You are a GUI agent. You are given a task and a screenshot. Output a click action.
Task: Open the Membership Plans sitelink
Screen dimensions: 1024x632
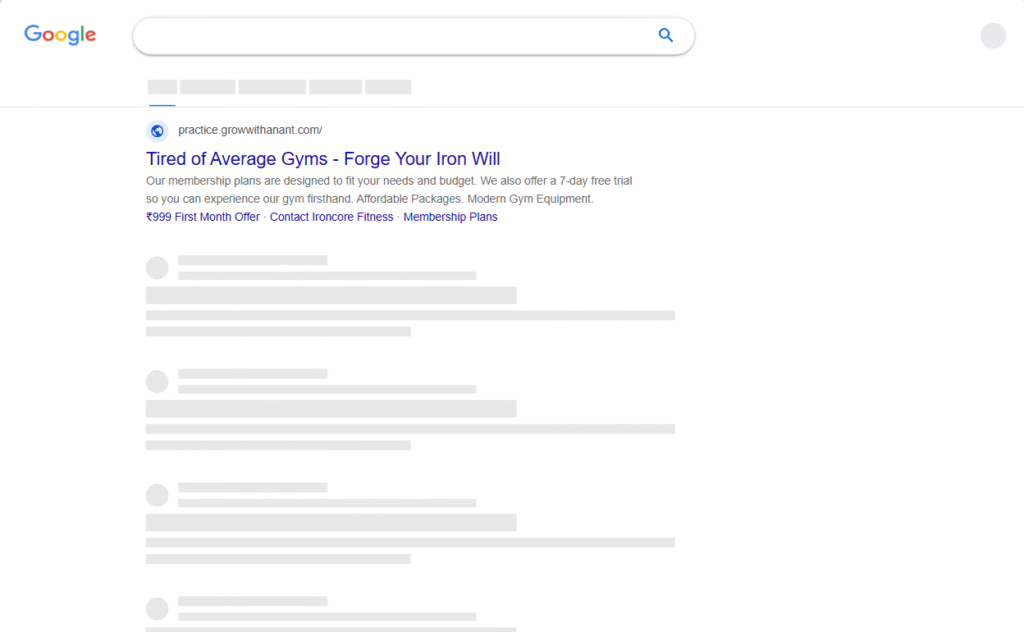point(450,217)
